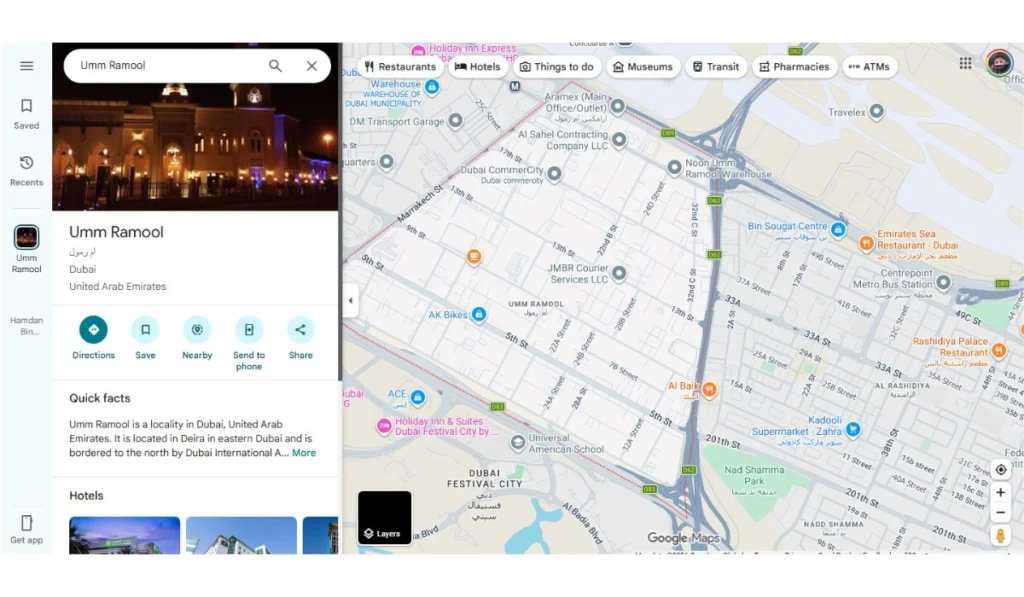Click the Noon Umm Ramool Warehouse pin

675,167
